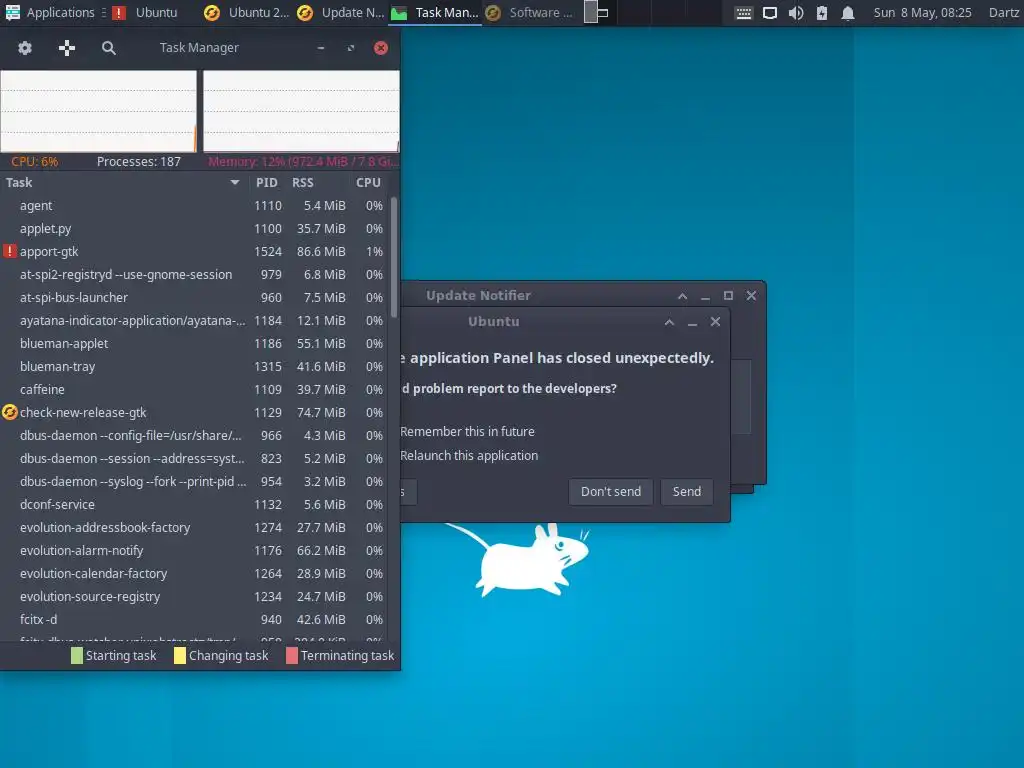Click the Processes: 187 status text
This screenshot has width=1024, height=768.
[138, 162]
